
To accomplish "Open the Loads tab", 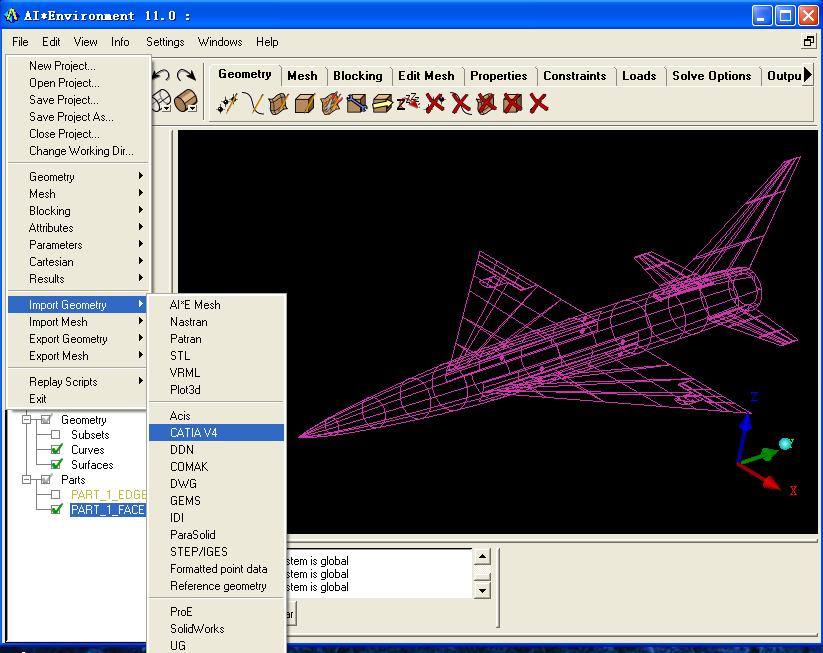I will click(639, 76).
